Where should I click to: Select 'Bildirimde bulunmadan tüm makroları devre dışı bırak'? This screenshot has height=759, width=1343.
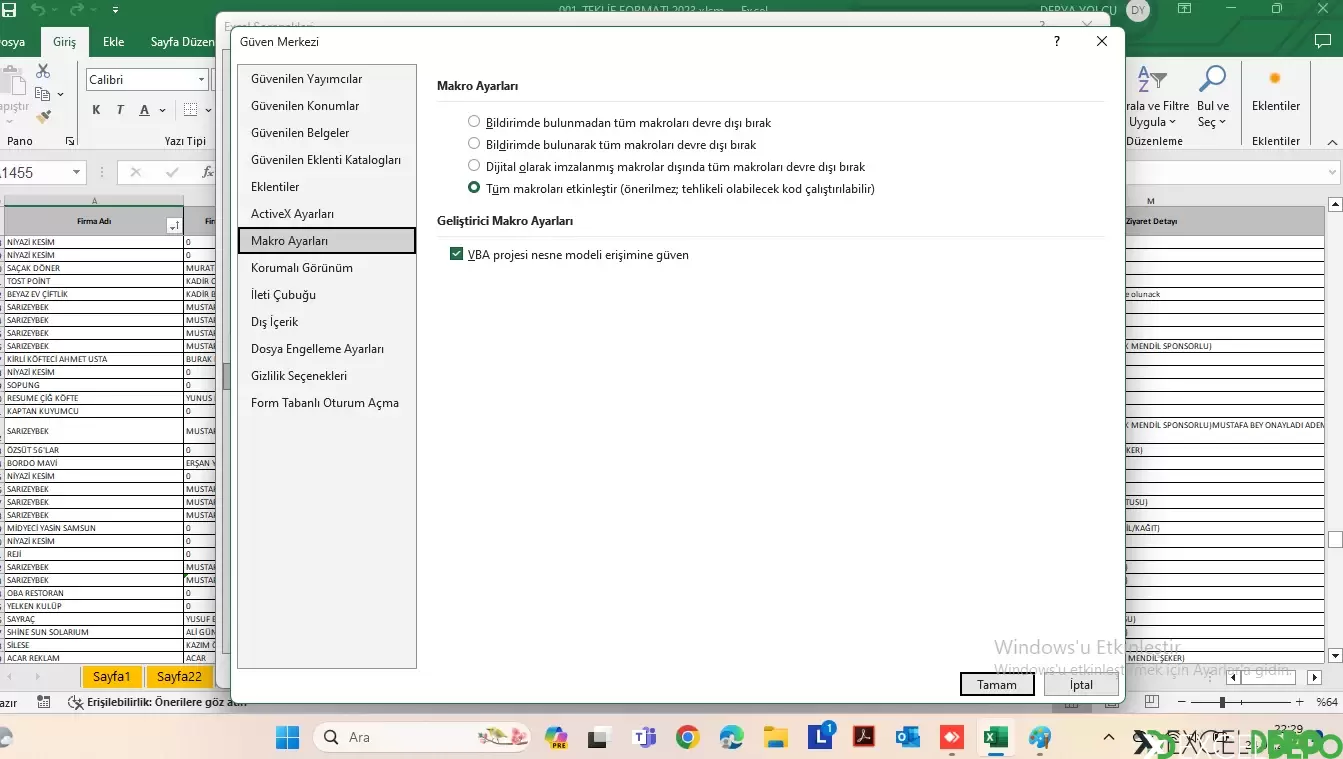(x=474, y=122)
